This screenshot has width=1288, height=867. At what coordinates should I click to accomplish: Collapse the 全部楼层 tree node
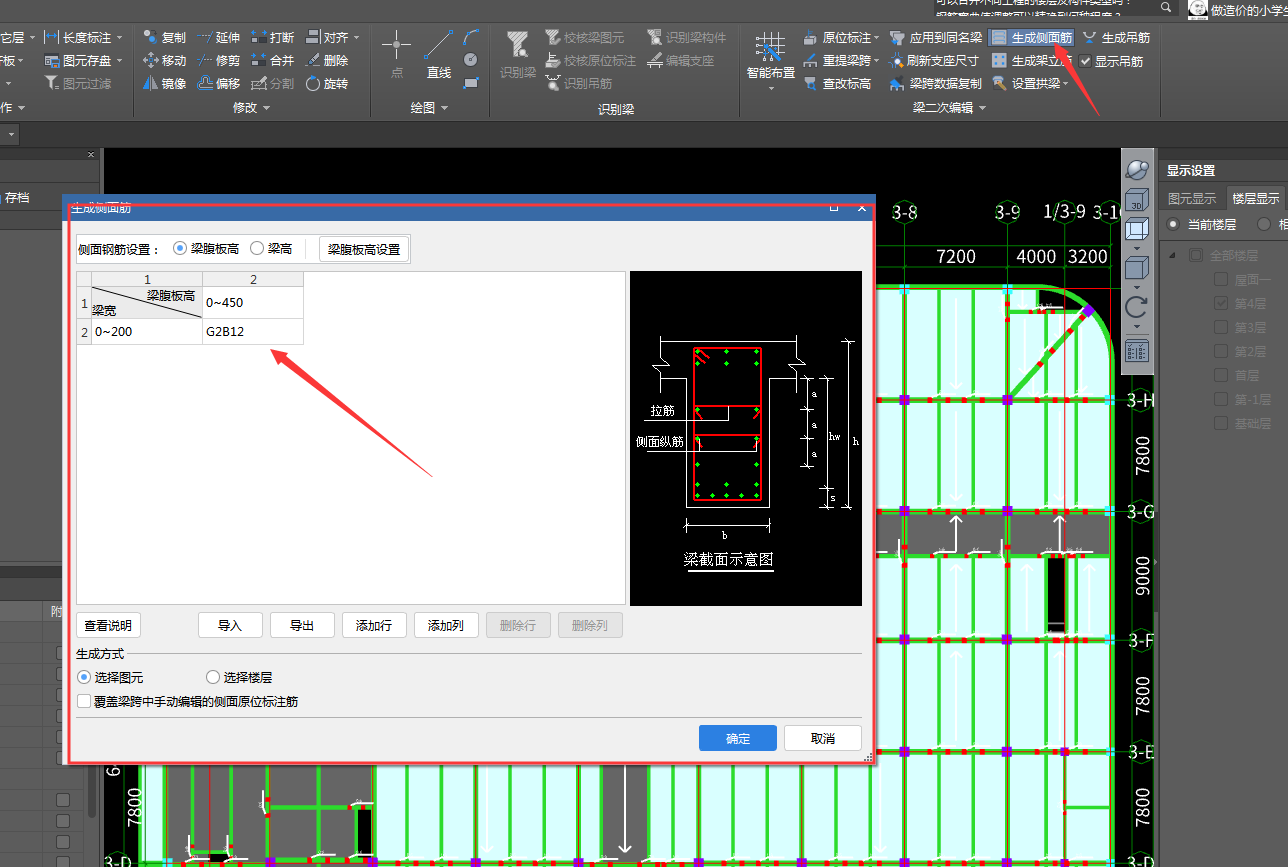[1174, 255]
